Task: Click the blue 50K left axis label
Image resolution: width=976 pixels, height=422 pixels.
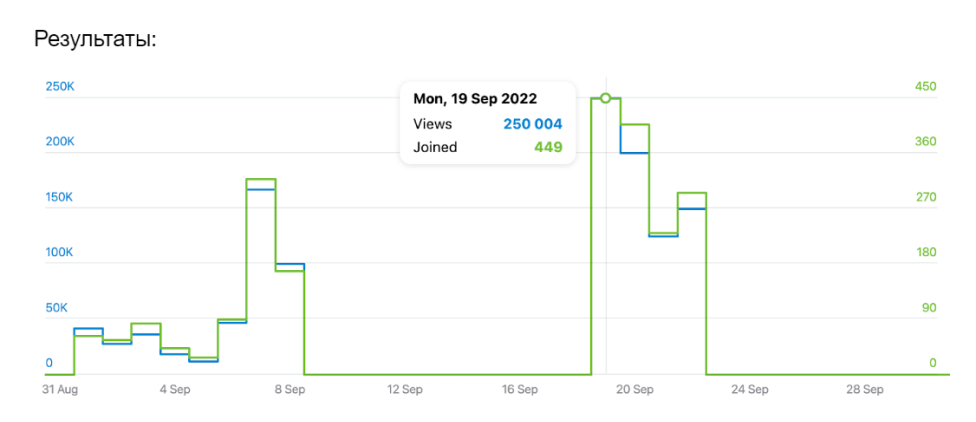Action: click(57, 307)
